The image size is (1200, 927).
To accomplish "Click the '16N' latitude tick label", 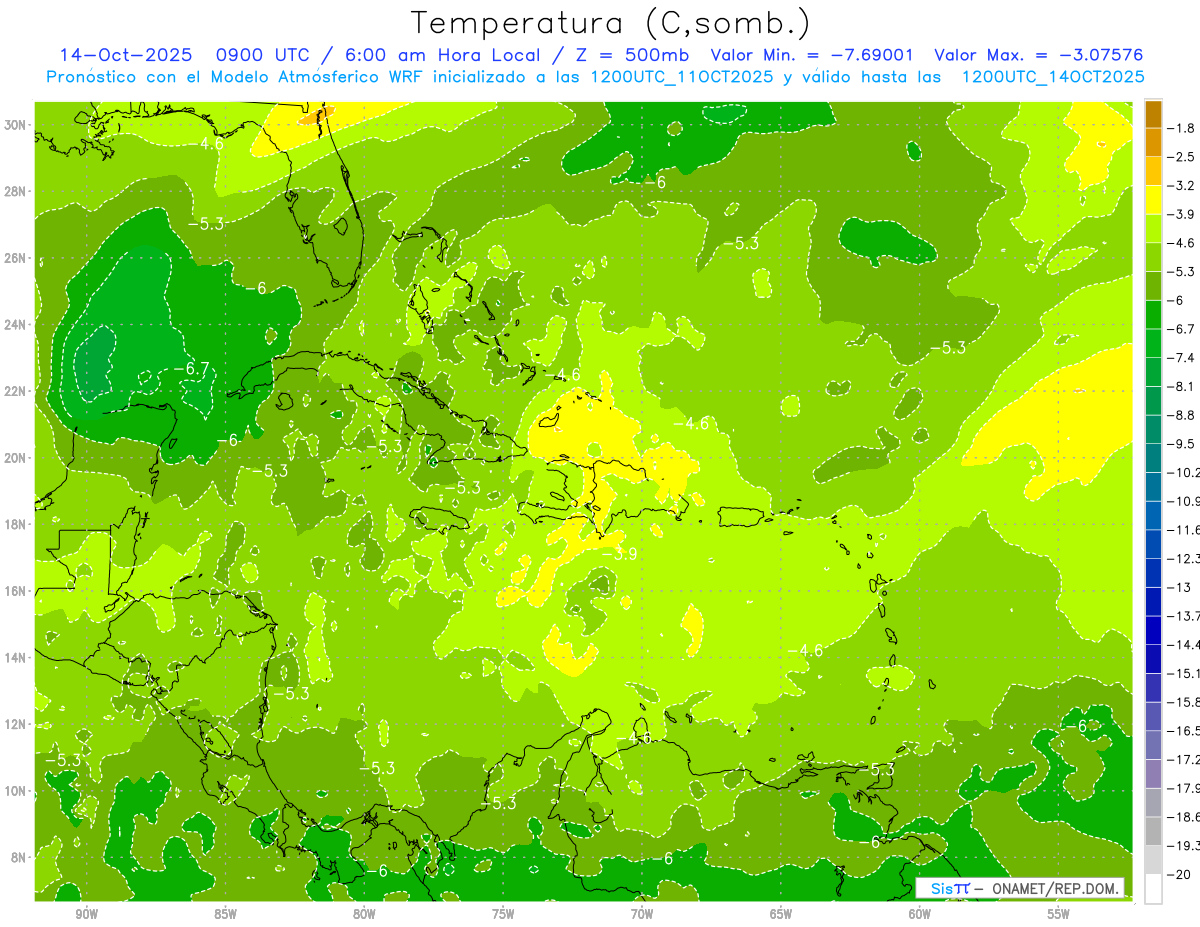I will pyautogui.click(x=15, y=591).
